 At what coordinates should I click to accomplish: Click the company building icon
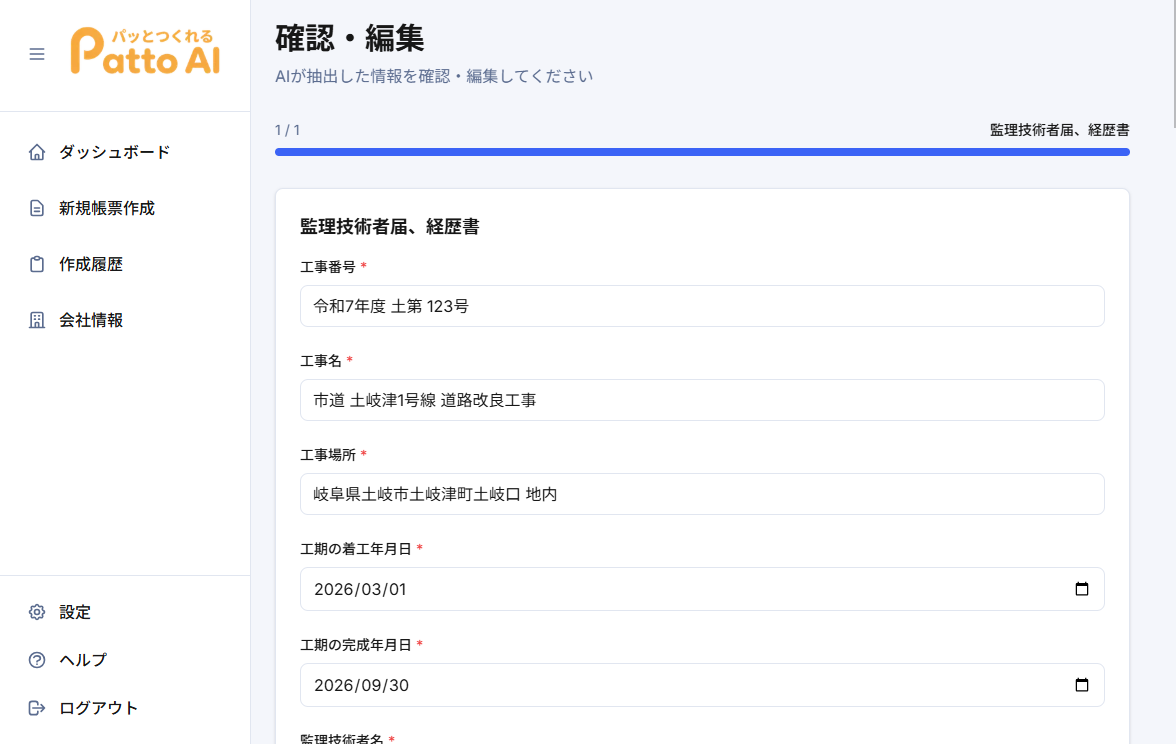(37, 321)
